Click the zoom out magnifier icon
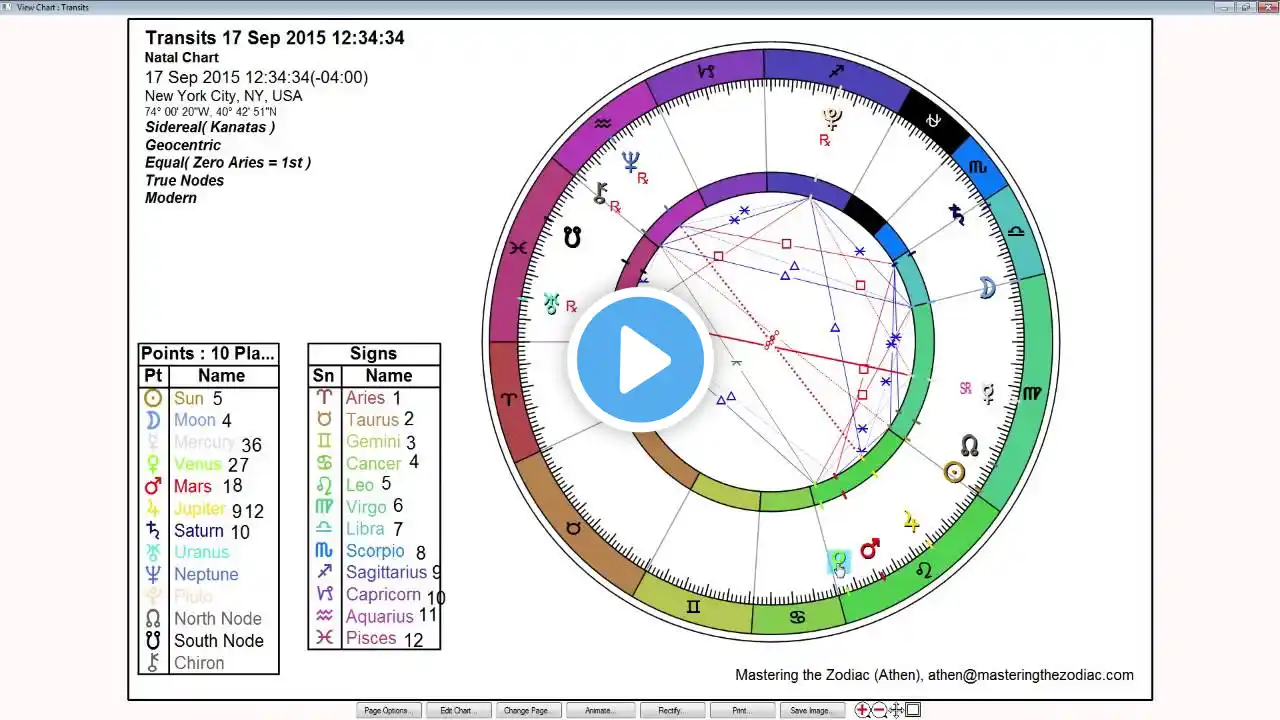This screenshot has height=720, width=1280. click(880, 710)
